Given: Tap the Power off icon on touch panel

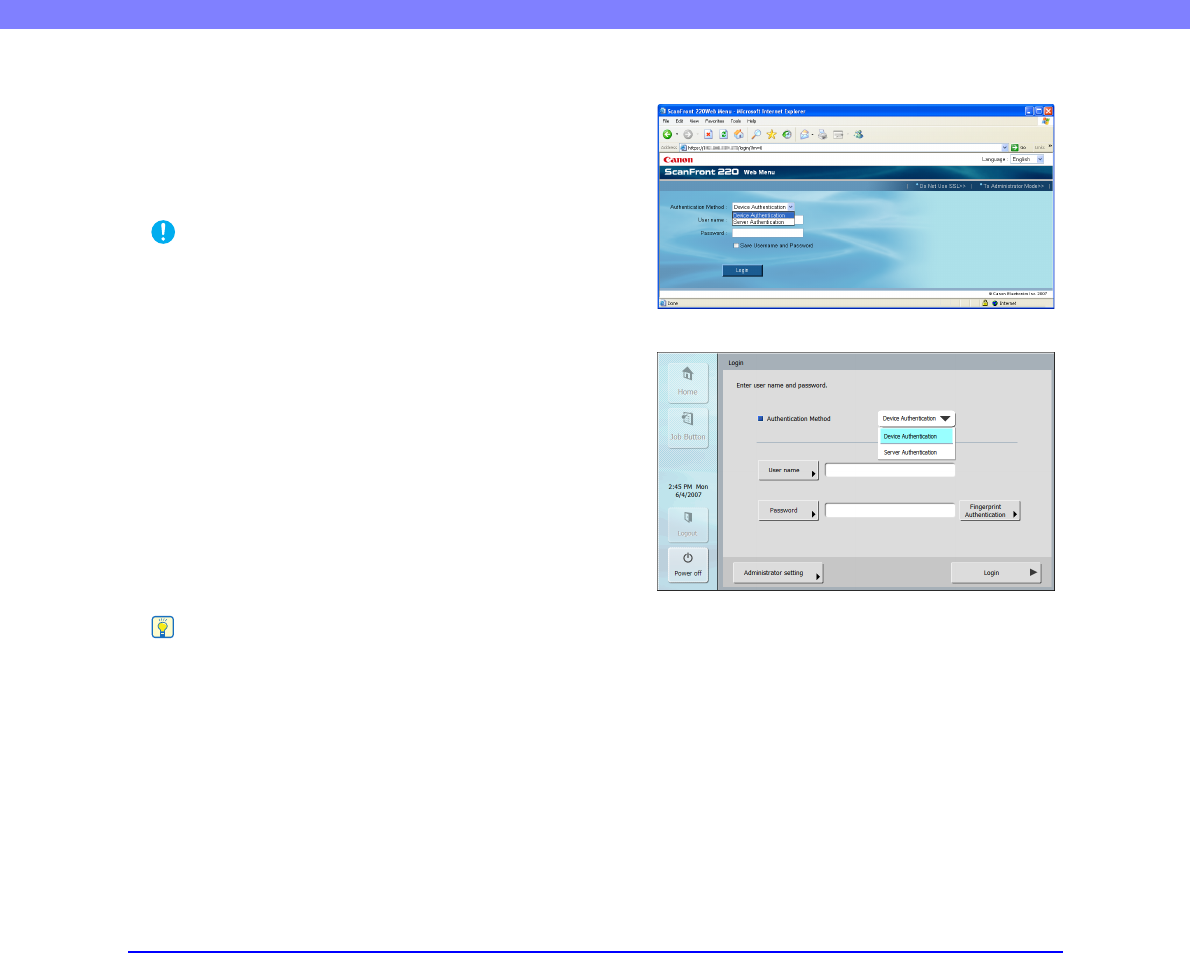Looking at the screenshot, I should (688, 565).
